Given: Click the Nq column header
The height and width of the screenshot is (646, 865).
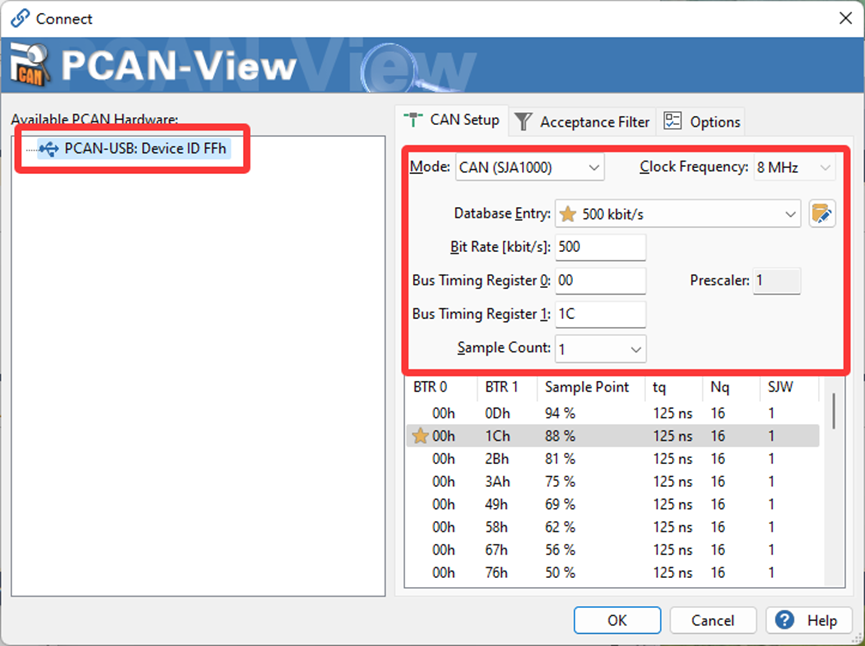Looking at the screenshot, I should point(731,387).
